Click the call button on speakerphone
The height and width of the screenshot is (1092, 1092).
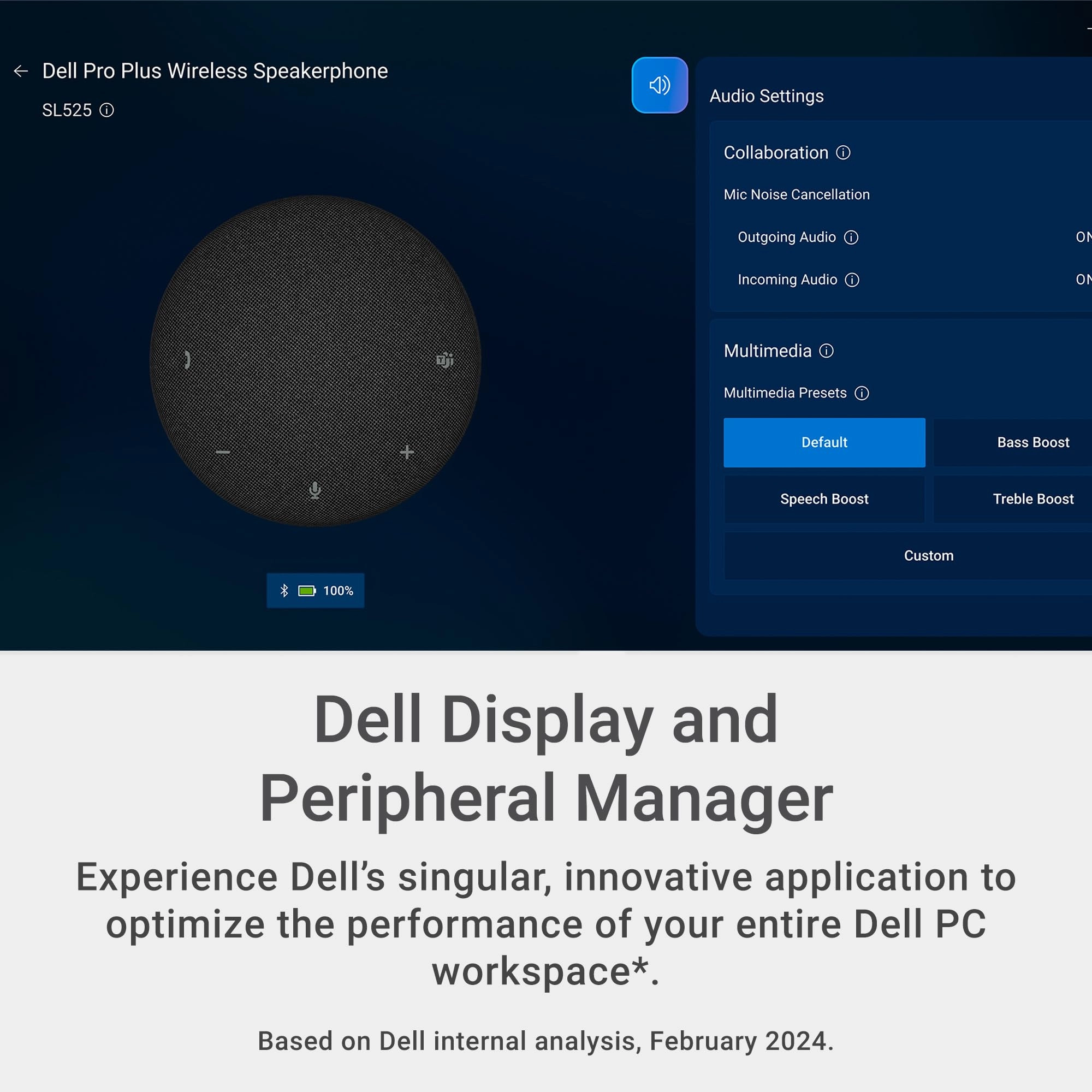(x=188, y=360)
